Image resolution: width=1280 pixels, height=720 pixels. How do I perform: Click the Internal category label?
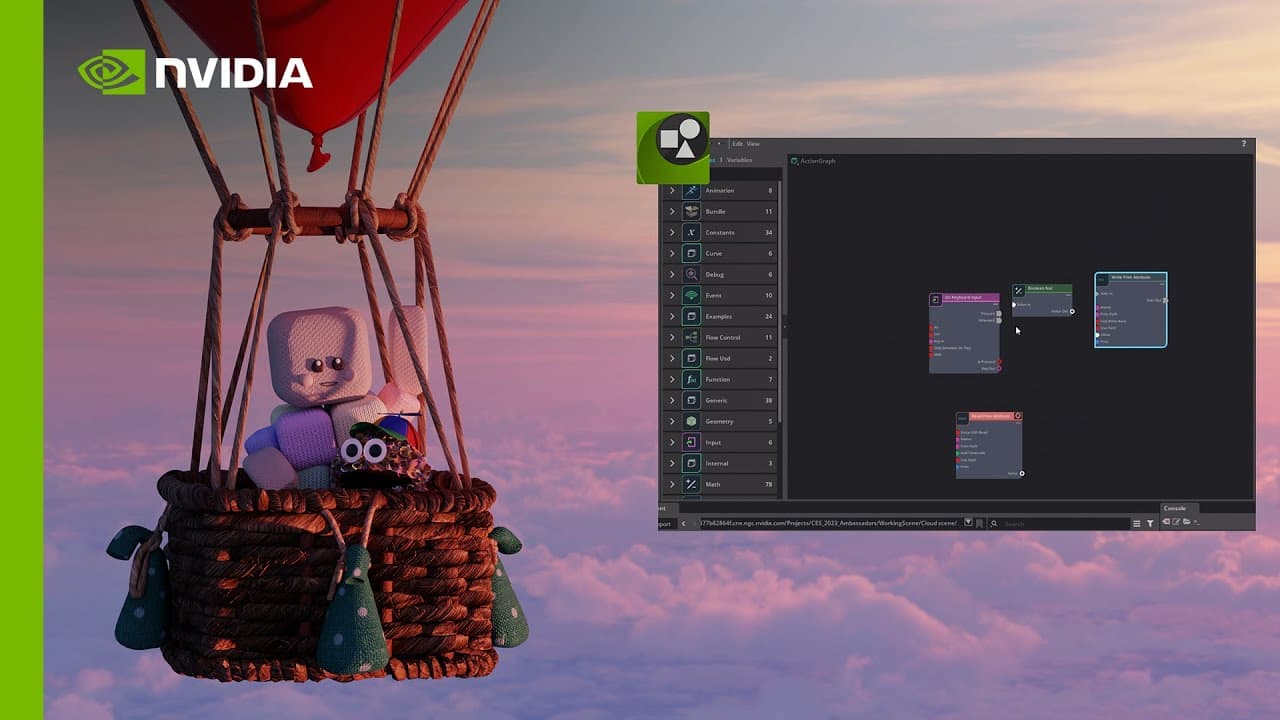point(717,463)
